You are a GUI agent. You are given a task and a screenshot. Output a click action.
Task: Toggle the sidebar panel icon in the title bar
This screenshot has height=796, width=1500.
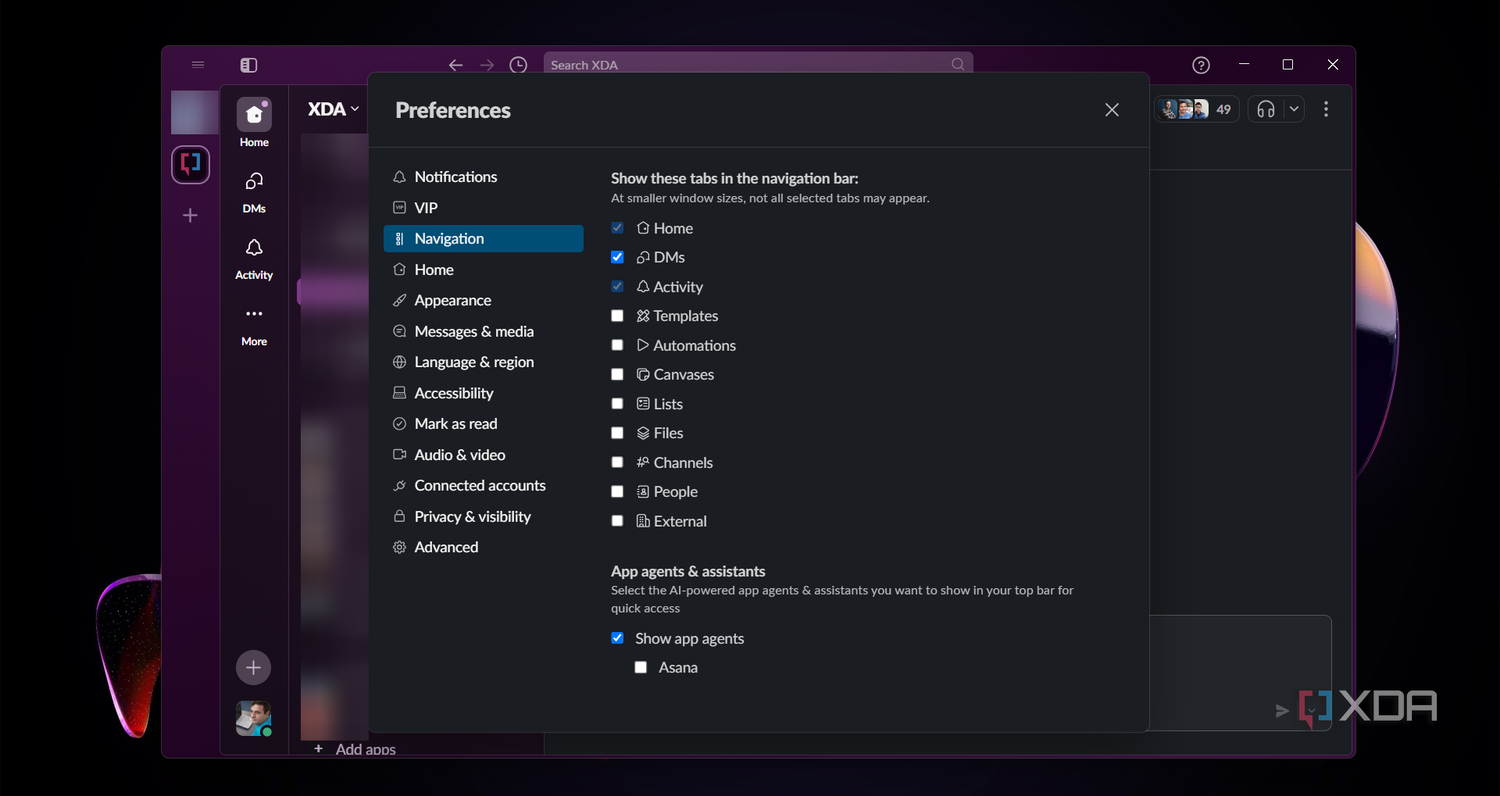[x=249, y=65]
